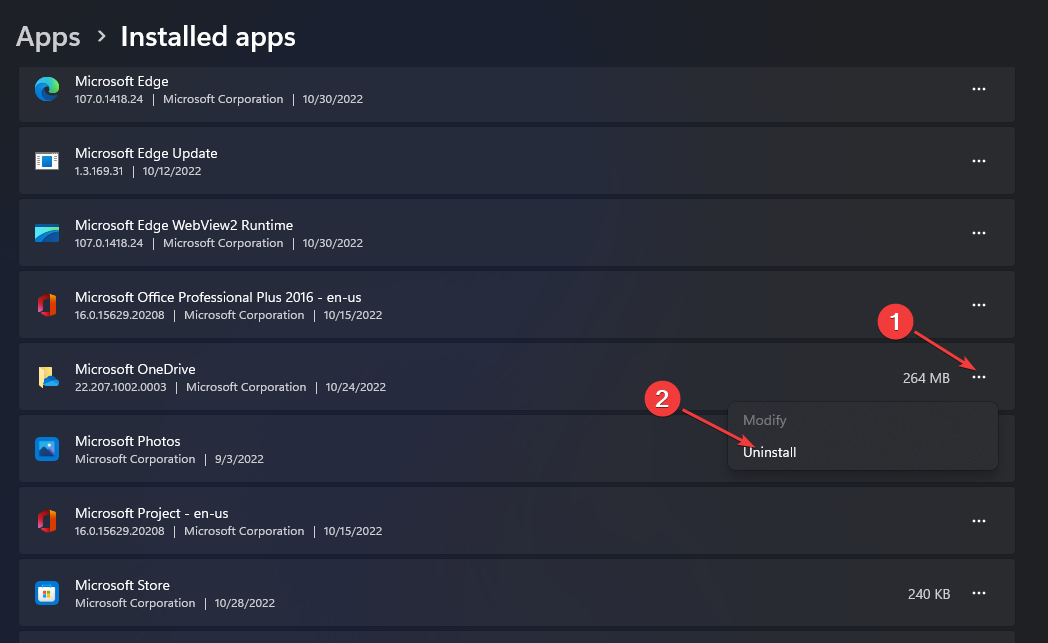
Task: Click Edge Update install date 10/12/2022
Action: (172, 171)
